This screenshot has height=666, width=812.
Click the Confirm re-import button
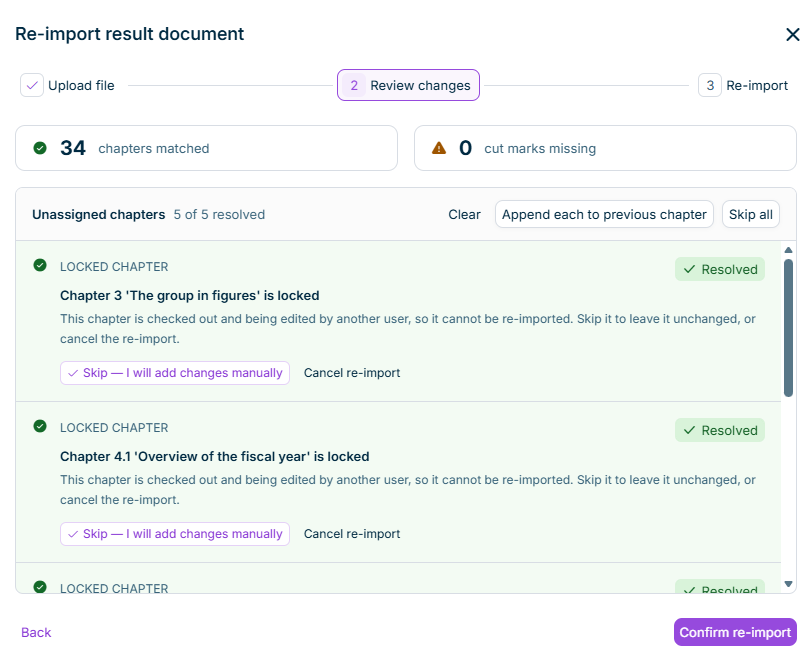tap(735, 632)
